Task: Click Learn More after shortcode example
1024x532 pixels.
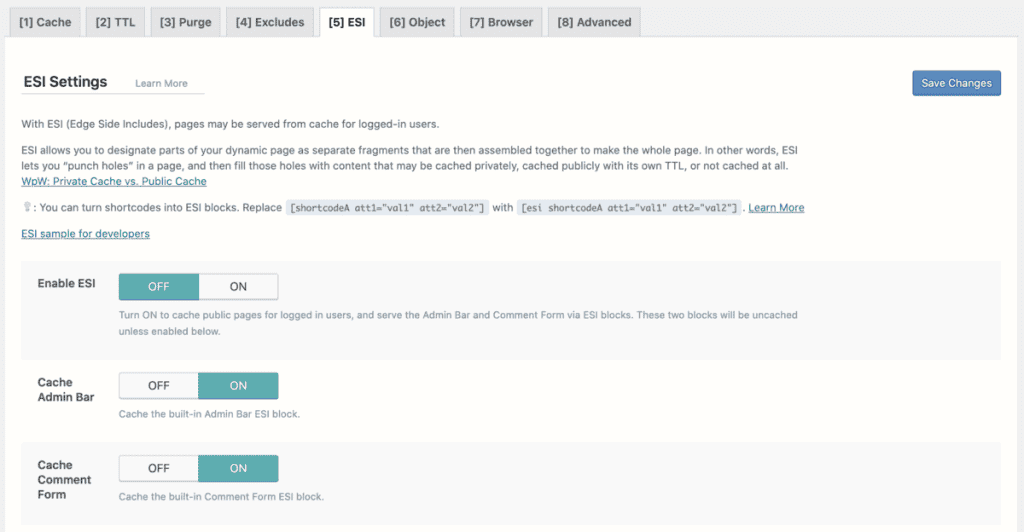Action: tap(776, 208)
